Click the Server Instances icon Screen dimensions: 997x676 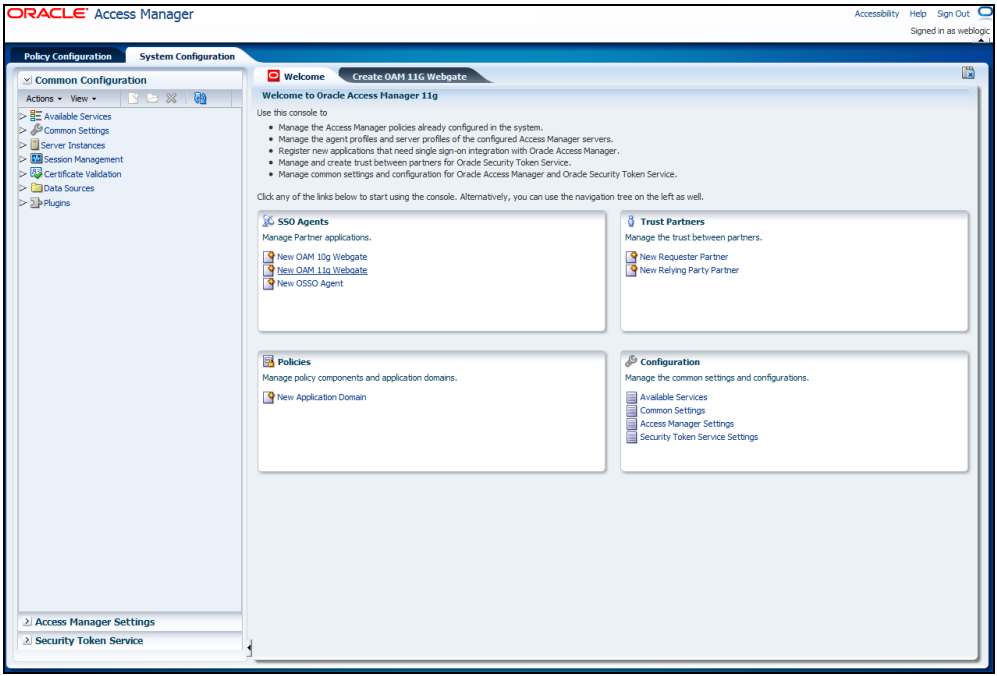(34, 144)
